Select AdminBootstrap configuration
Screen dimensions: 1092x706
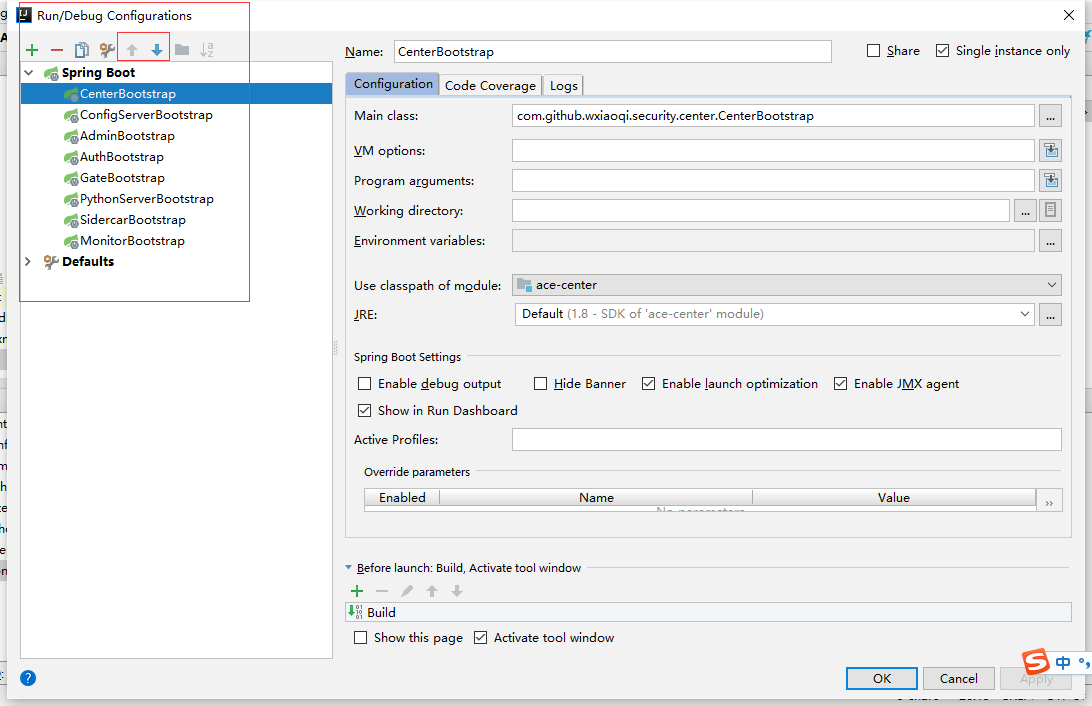coord(127,136)
